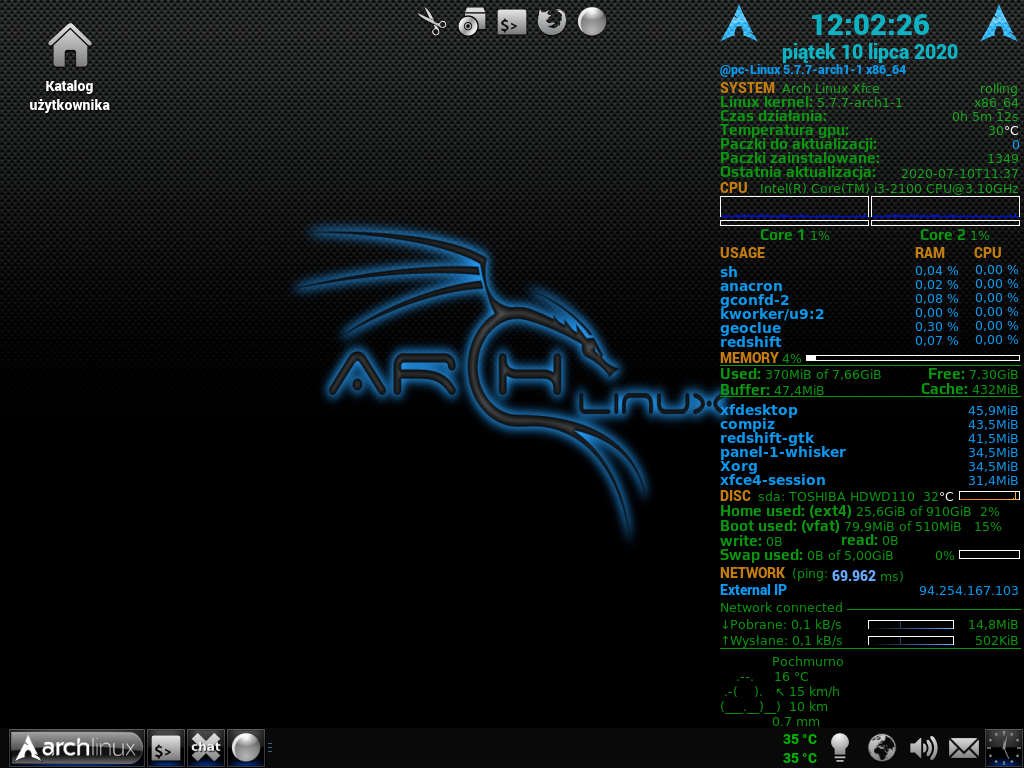Viewport: 1024px width, 768px height.
Task: Click the Wysłane upload speed graph
Action: pos(910,641)
